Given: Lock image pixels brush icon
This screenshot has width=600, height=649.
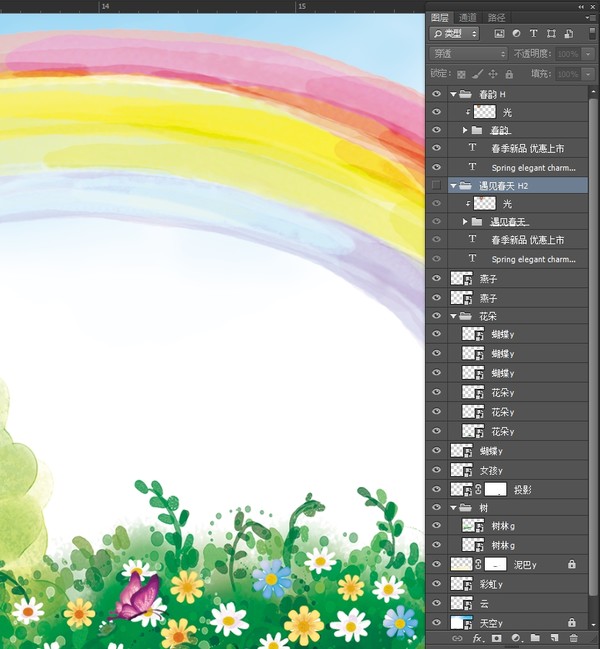Looking at the screenshot, I should pos(477,75).
